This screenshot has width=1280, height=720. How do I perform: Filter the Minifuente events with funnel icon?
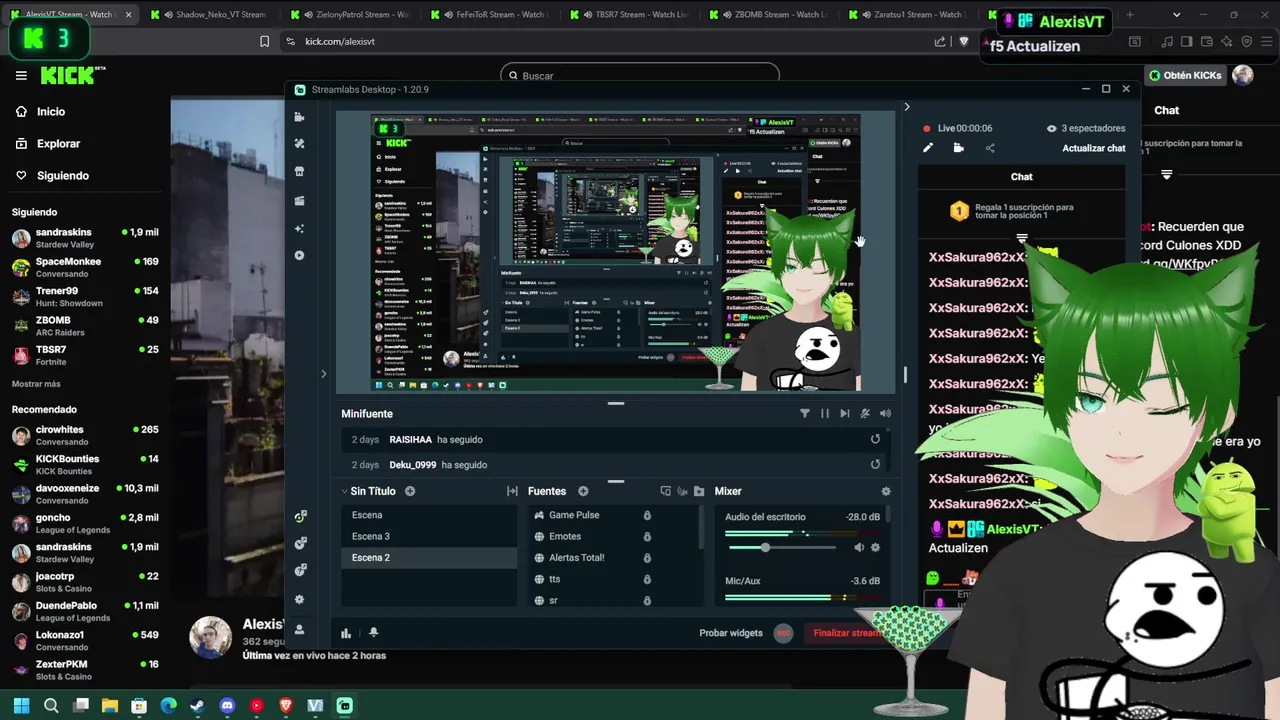[805, 414]
